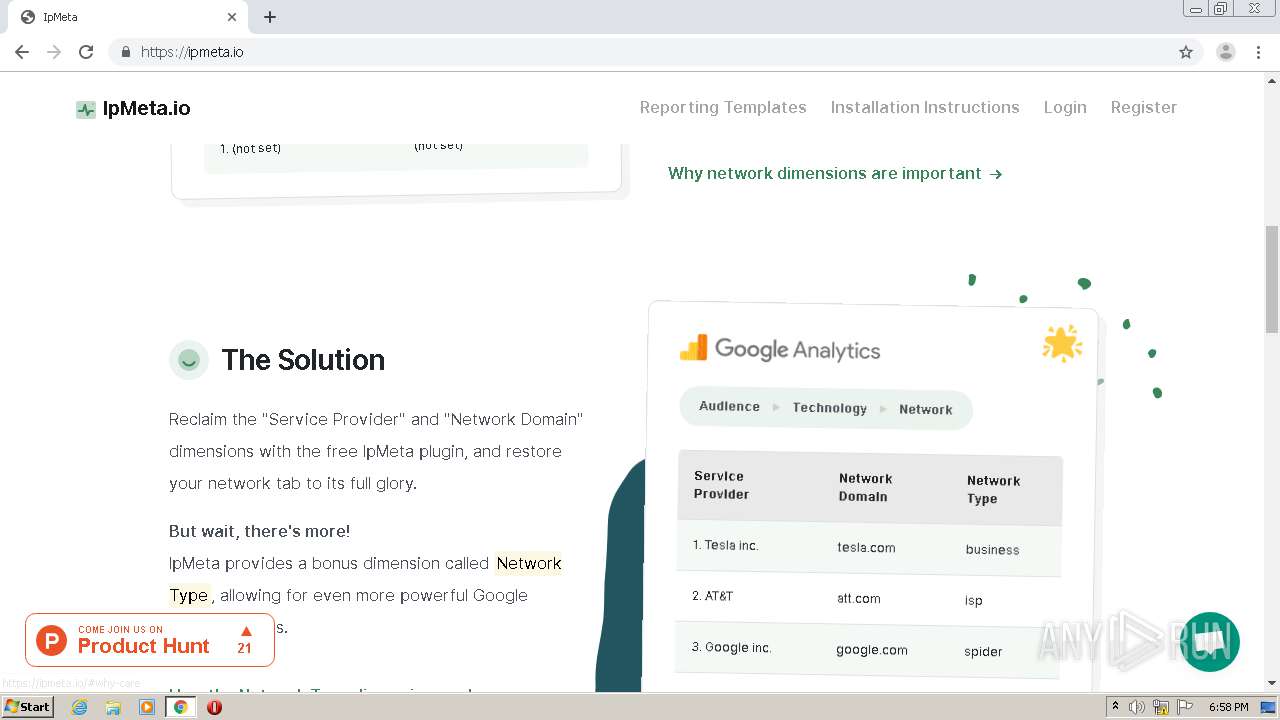Open the Chrome three-dot menu

click(x=1259, y=52)
